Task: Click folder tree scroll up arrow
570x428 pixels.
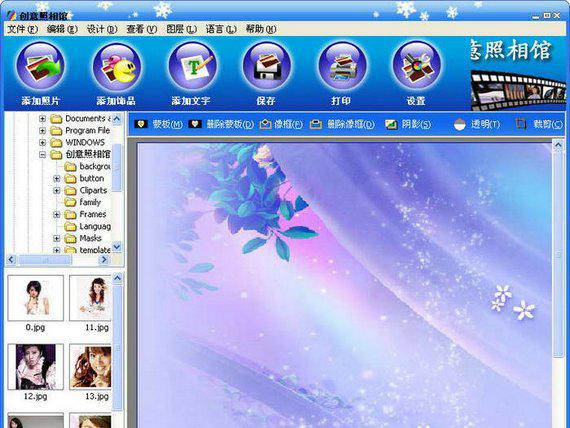Action: tap(117, 119)
